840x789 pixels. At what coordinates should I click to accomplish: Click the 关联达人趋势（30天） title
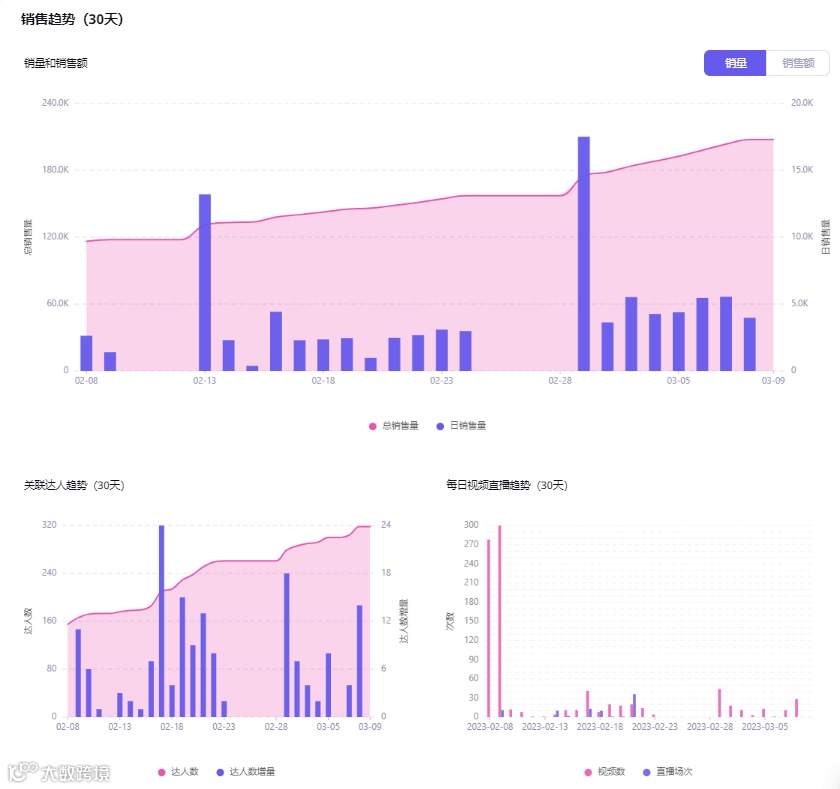click(74, 485)
